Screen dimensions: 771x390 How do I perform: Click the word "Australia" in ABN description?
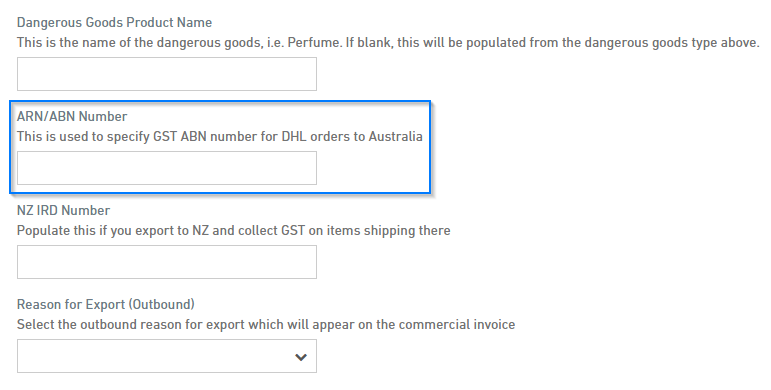pos(395,137)
